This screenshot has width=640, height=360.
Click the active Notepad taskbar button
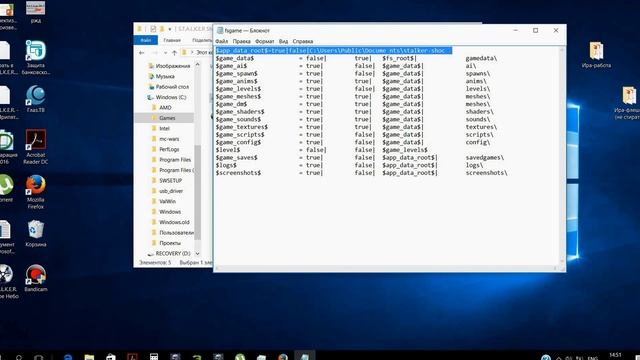pyautogui.click(x=304, y=356)
